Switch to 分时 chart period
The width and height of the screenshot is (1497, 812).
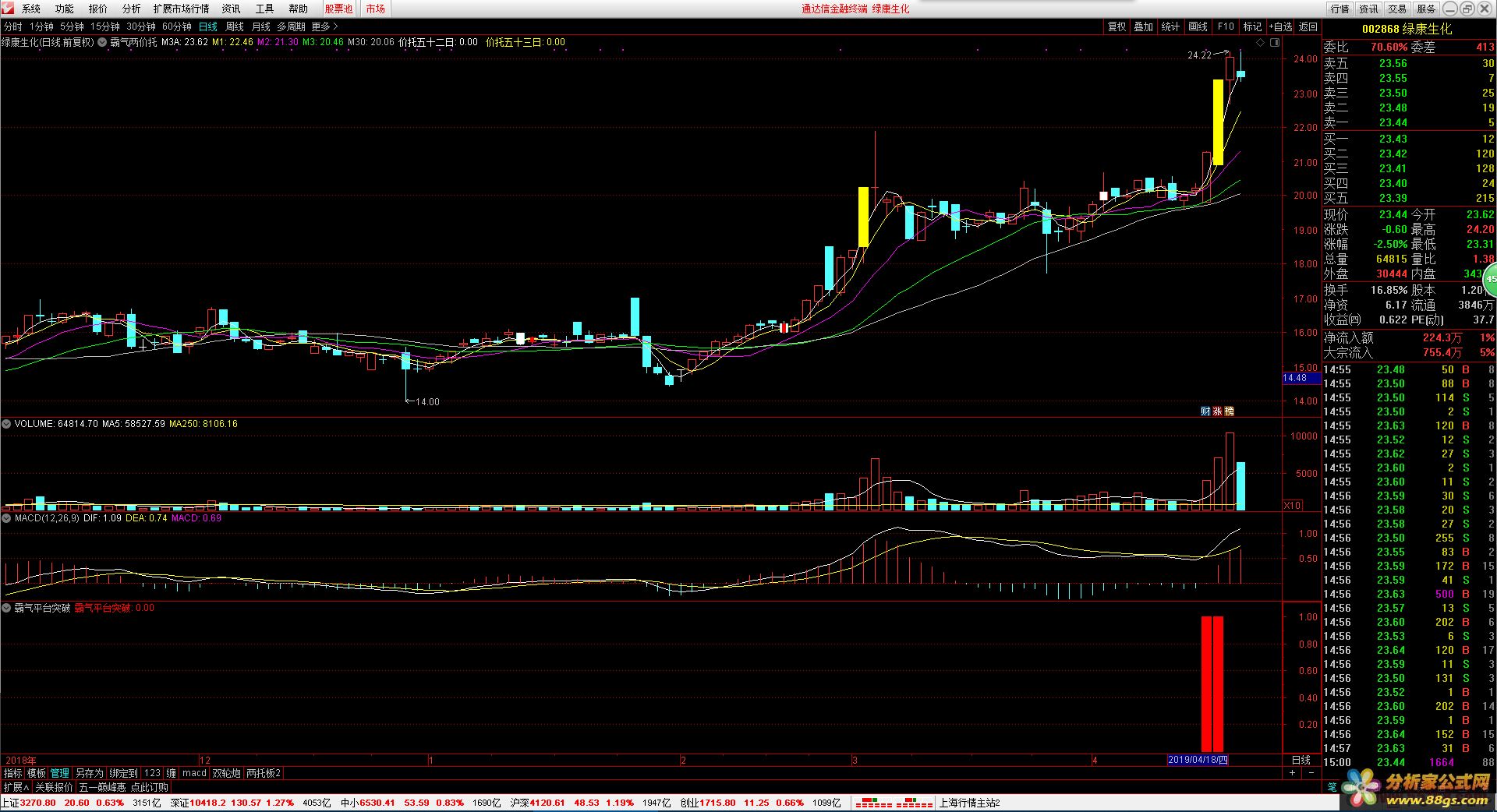pos(13,26)
